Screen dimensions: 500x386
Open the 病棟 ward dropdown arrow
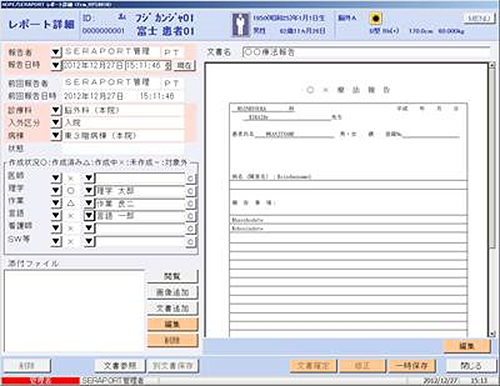tap(56, 135)
